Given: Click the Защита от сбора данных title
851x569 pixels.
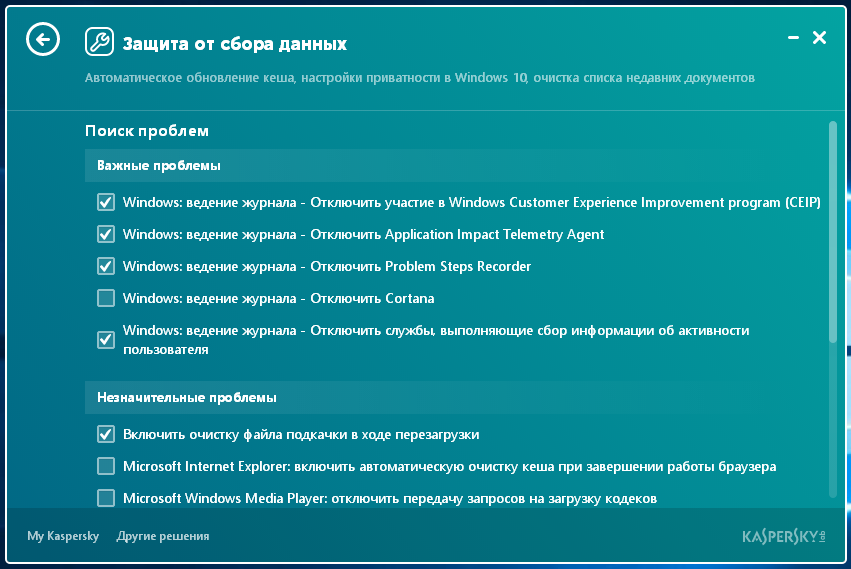Looking at the screenshot, I should click(x=234, y=43).
